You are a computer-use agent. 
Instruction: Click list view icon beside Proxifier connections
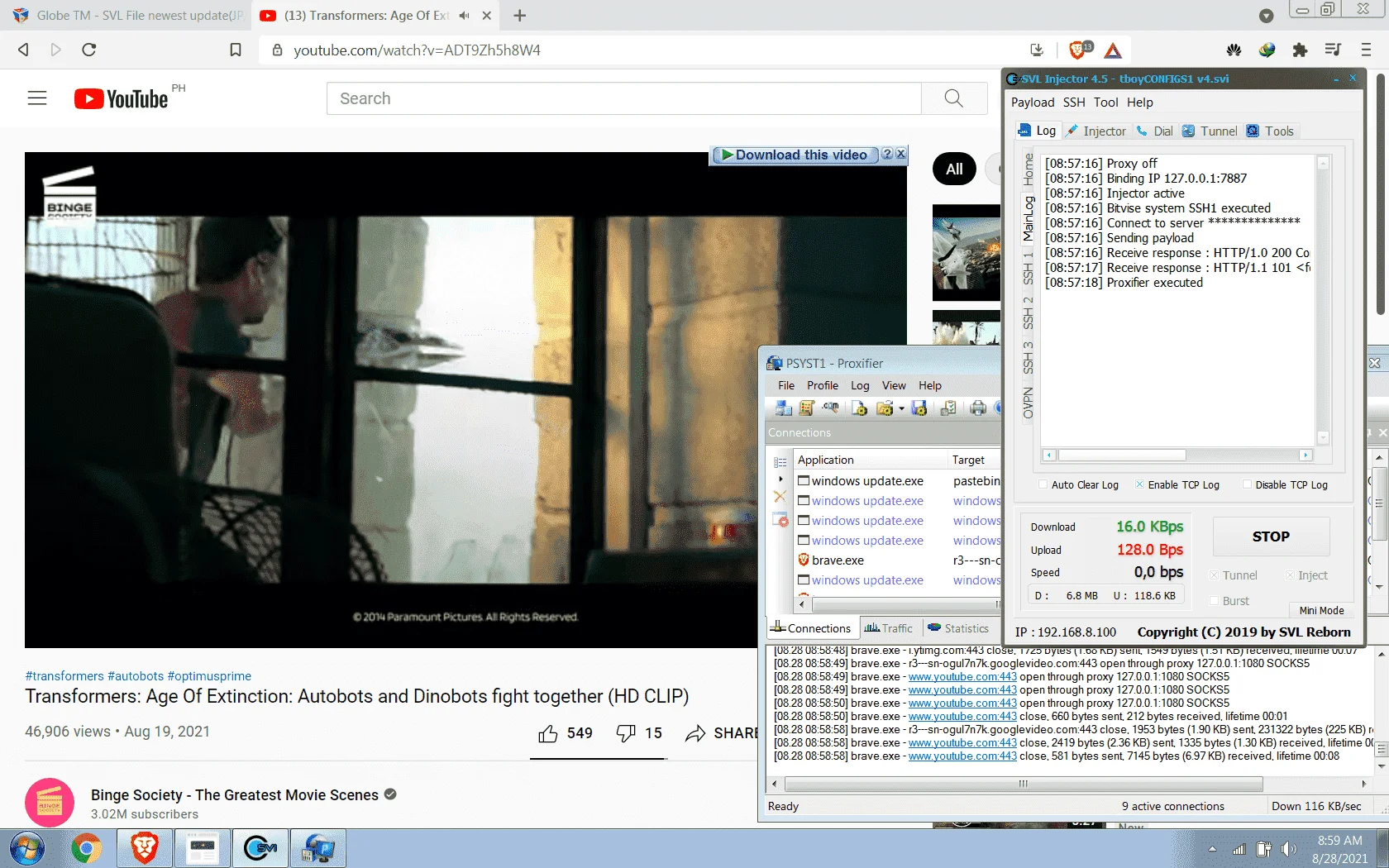click(780, 462)
